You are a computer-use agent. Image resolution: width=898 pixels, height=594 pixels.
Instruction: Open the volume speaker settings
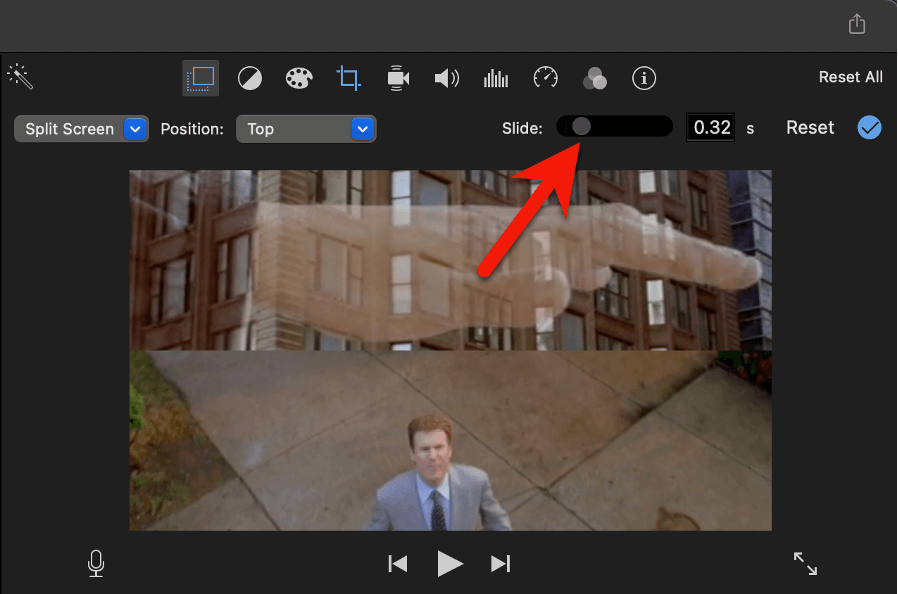coord(446,78)
